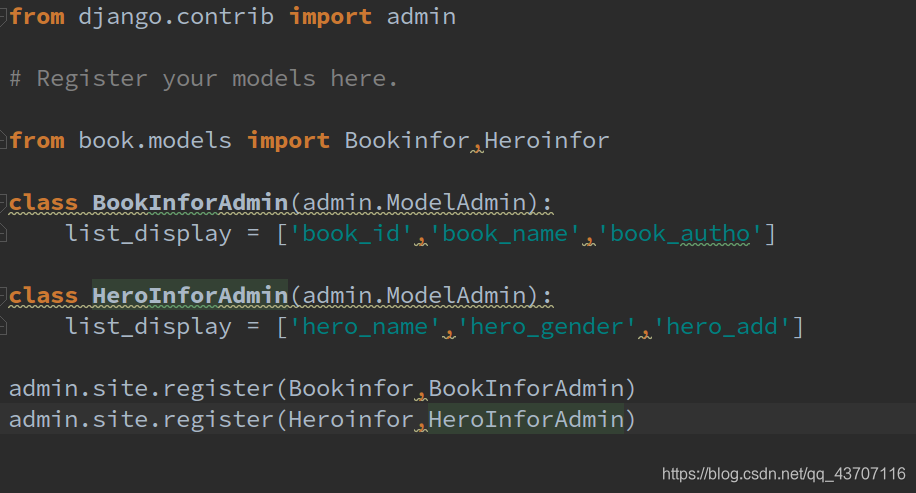Click the 'django.contrib' module text
Screen dimensions: 916x493
point(176,17)
